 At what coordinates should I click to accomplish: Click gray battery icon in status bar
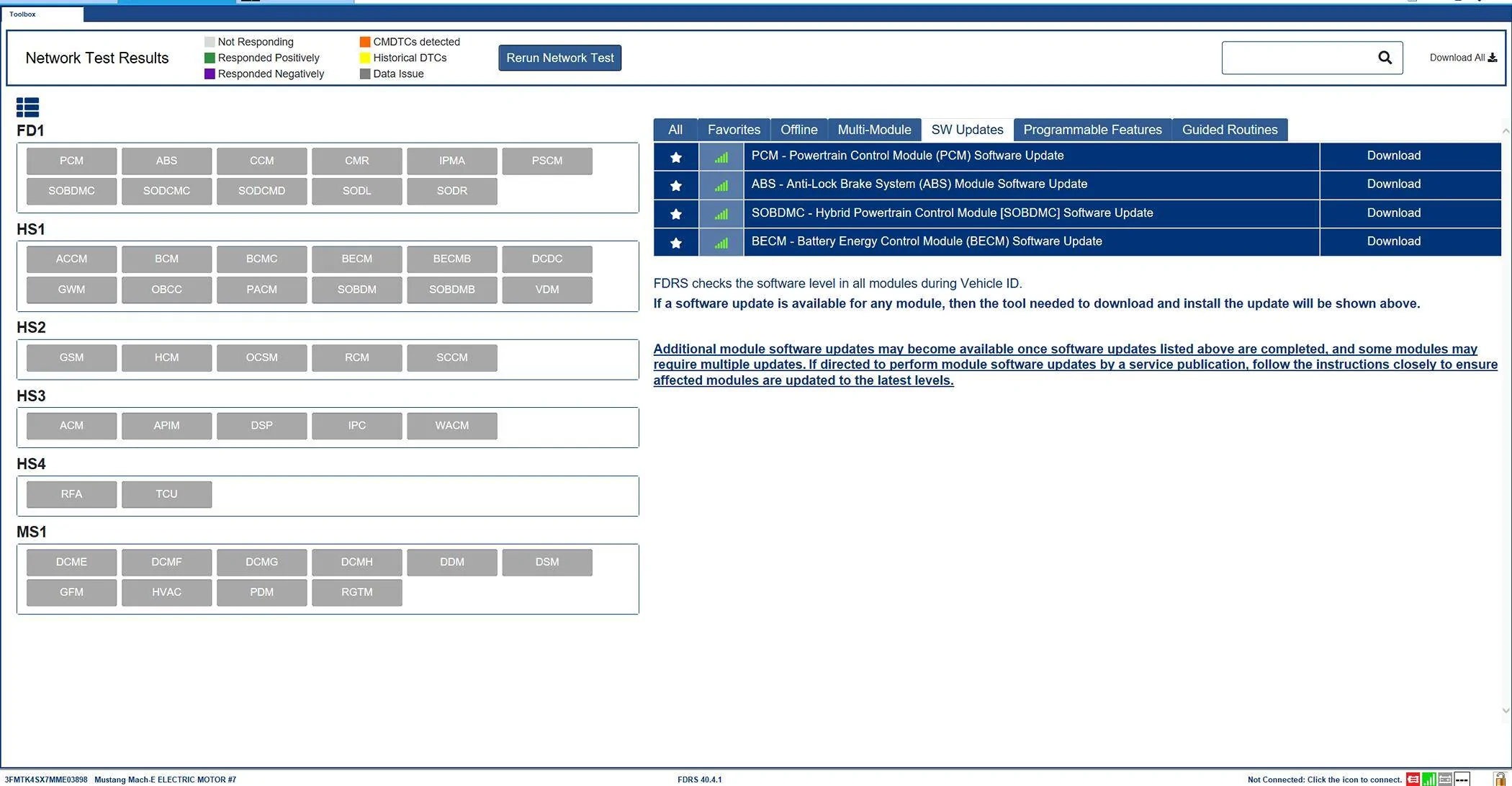[x=1444, y=780]
